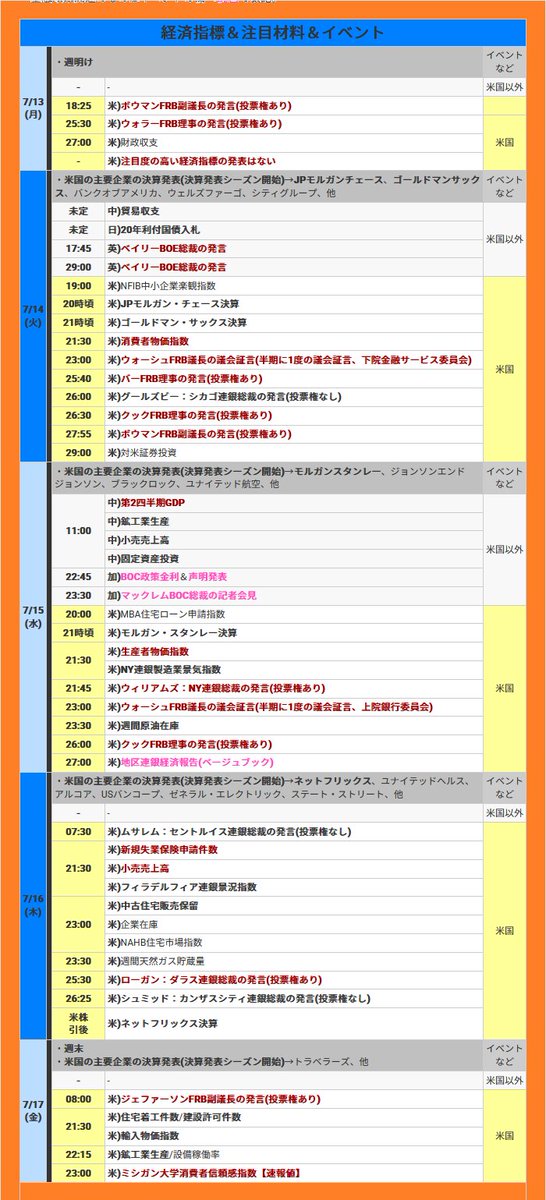Select the 7/15(水) date cell
This screenshot has width=546, height=1200.
(x=33, y=617)
